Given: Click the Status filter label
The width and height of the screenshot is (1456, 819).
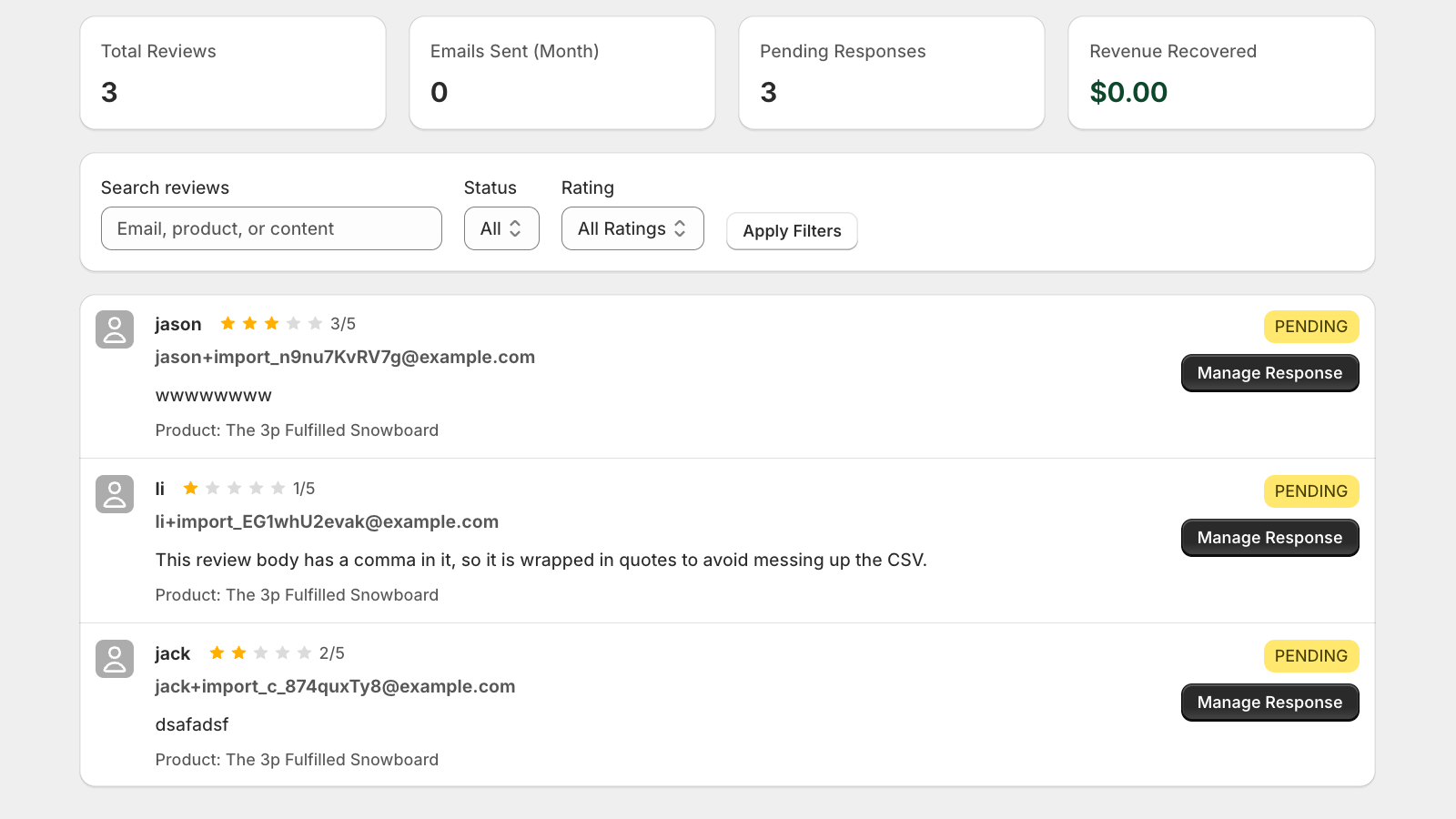Looking at the screenshot, I should 490,187.
